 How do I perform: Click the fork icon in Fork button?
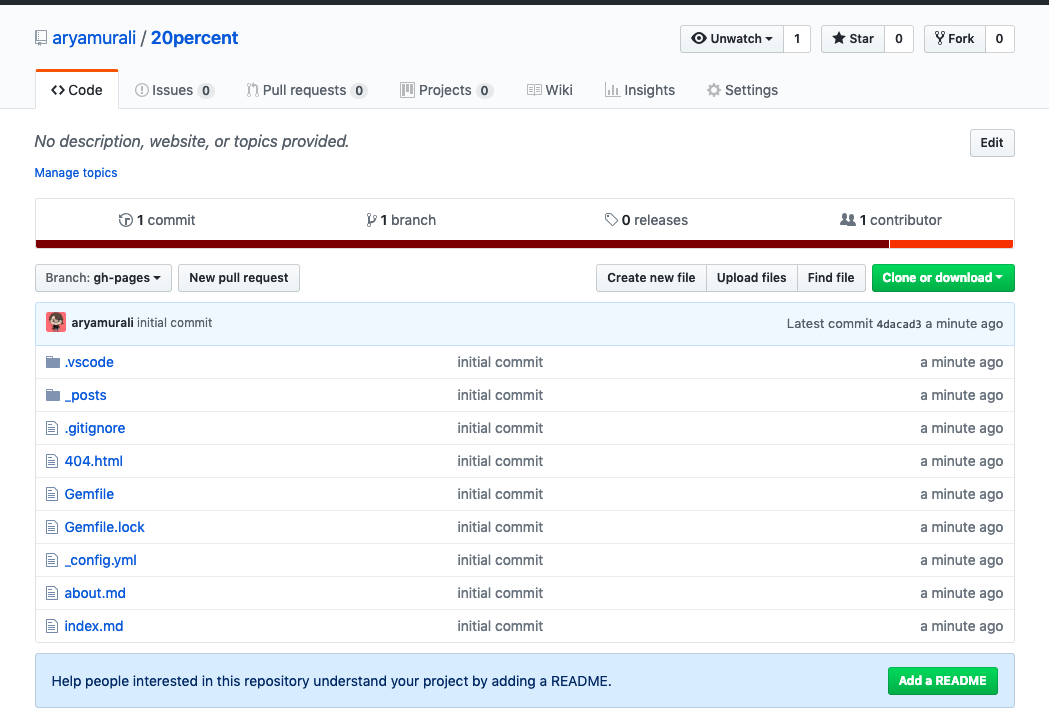(x=940, y=38)
